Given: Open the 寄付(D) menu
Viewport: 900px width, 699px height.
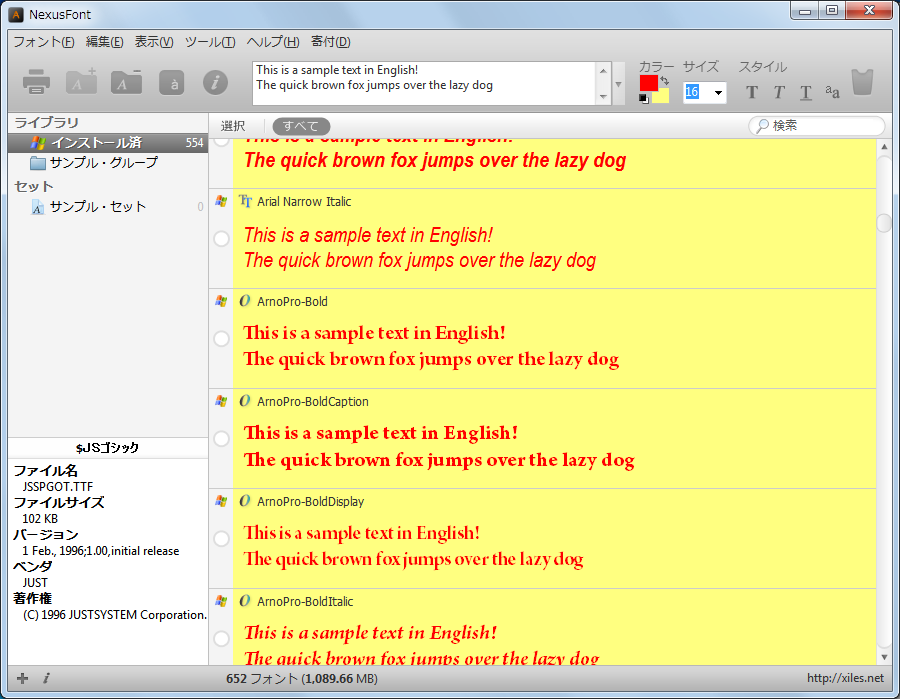Looking at the screenshot, I should [331, 42].
